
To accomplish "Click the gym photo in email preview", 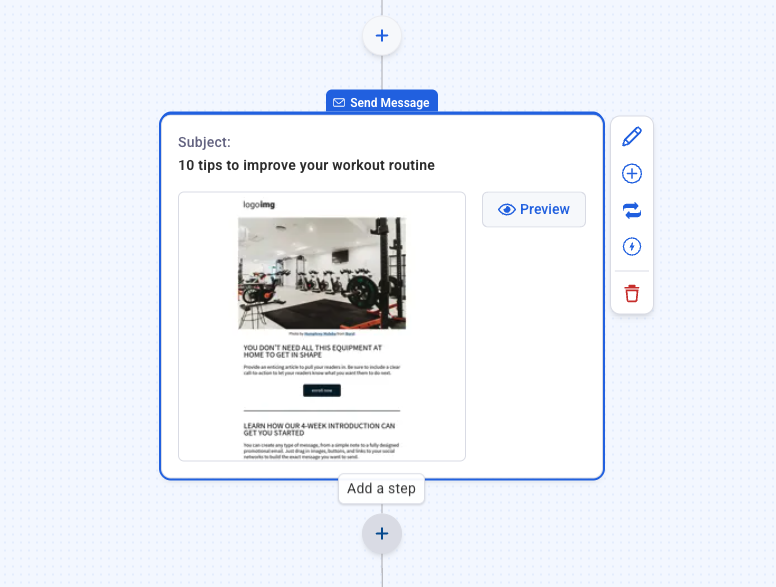I will point(322,273).
